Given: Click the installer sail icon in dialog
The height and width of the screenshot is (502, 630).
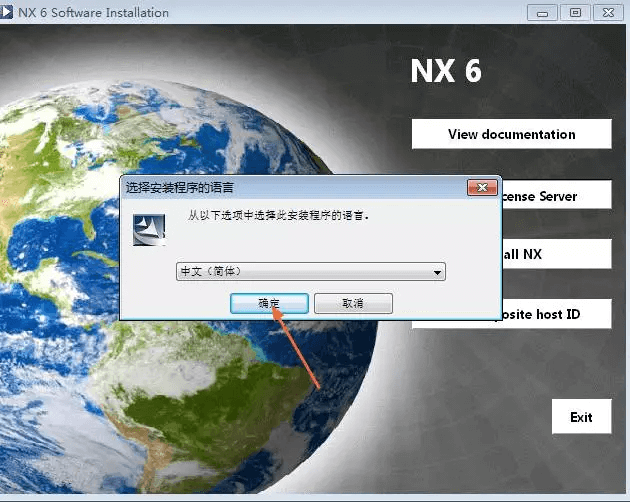Looking at the screenshot, I should click(x=149, y=230).
